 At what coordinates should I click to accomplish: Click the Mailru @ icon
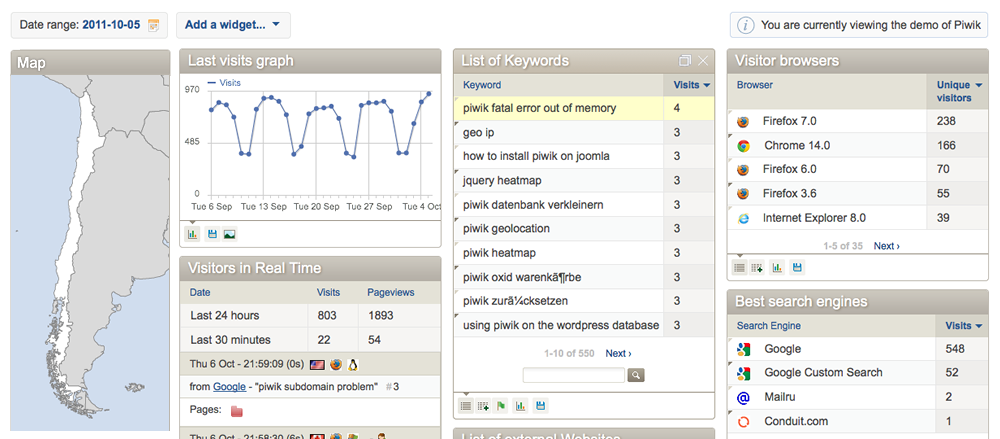point(743,398)
